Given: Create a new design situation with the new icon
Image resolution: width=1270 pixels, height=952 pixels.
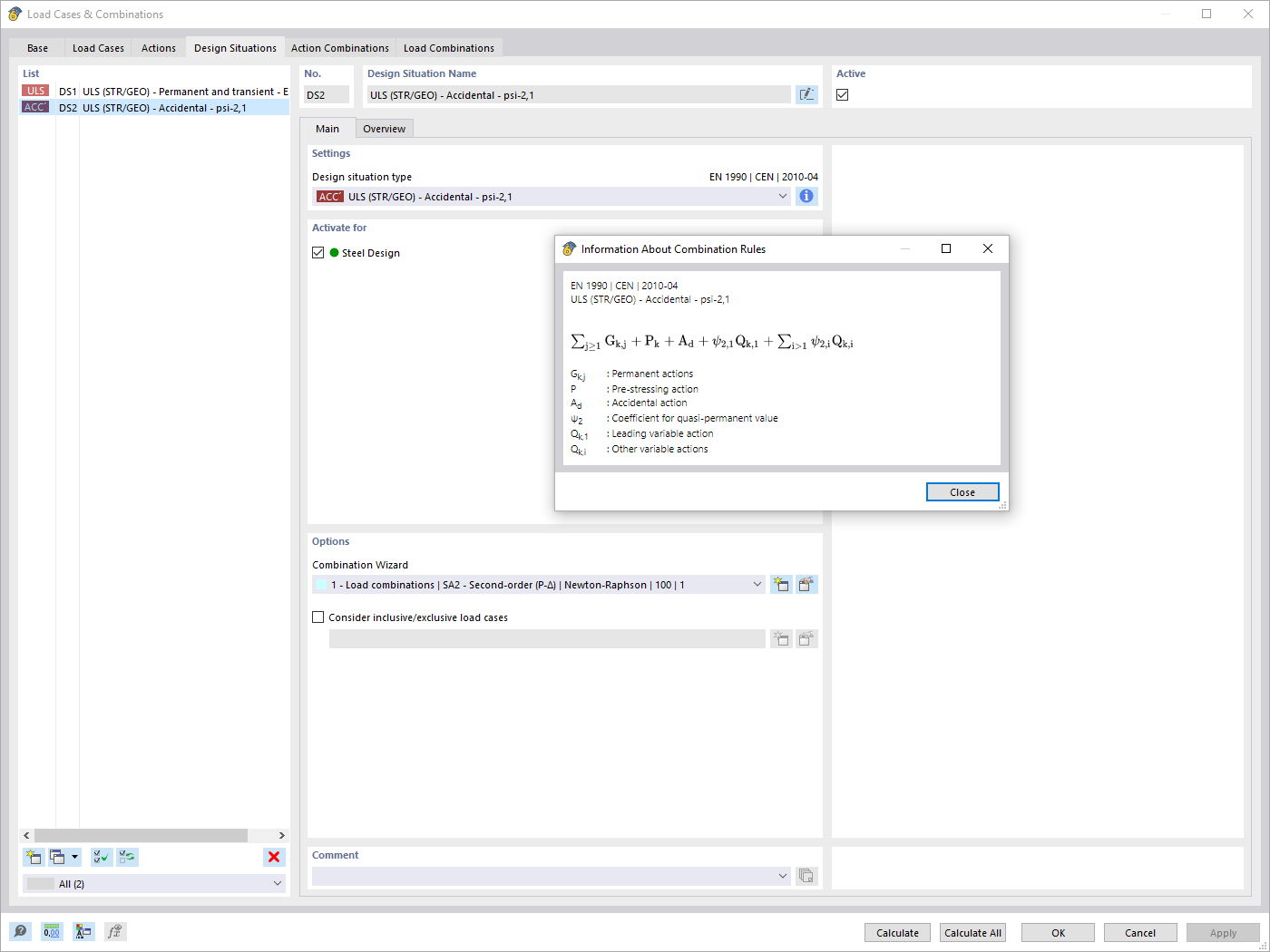Looking at the screenshot, I should 34,857.
